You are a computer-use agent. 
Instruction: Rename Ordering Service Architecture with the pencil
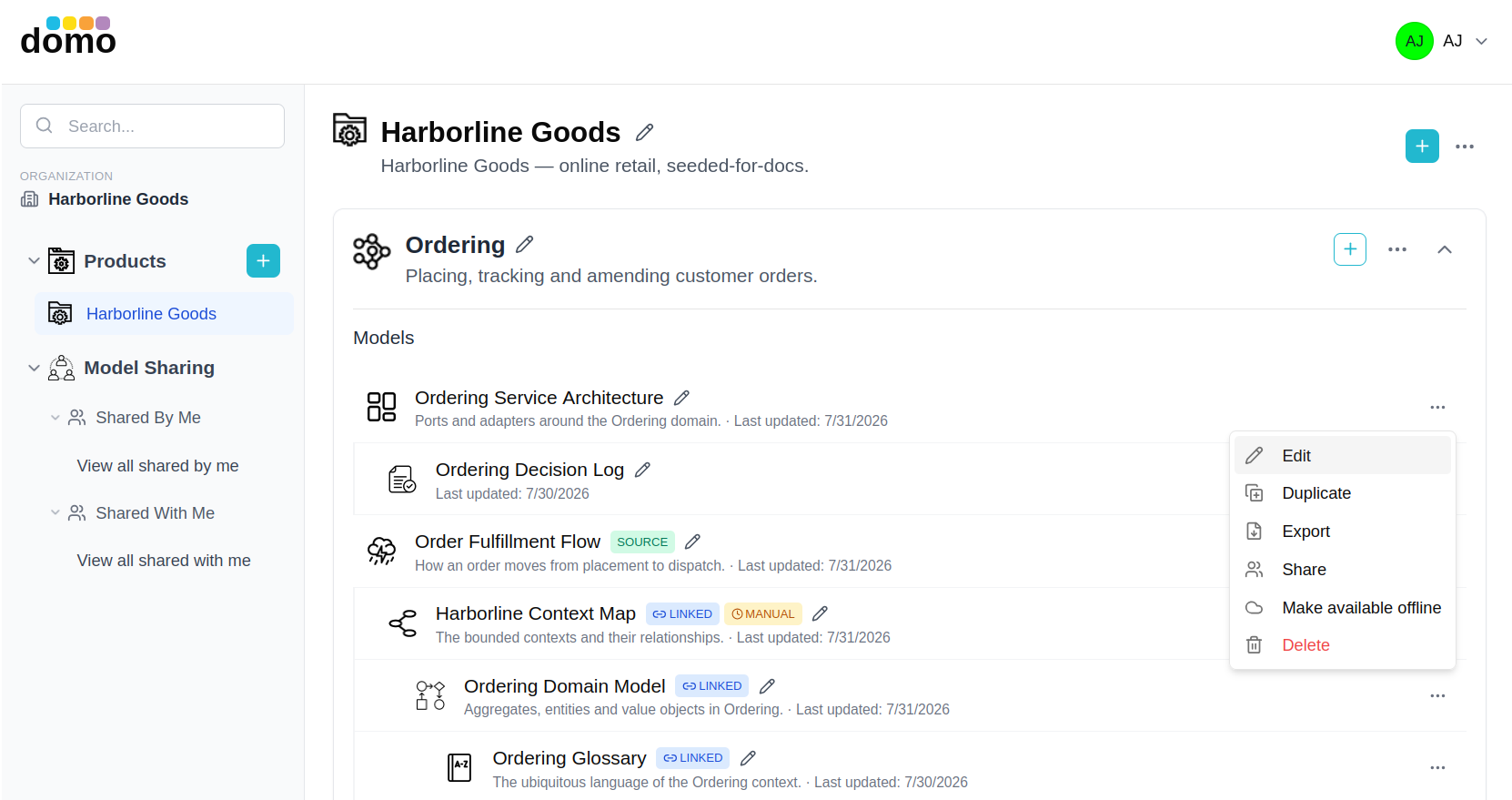(681, 398)
